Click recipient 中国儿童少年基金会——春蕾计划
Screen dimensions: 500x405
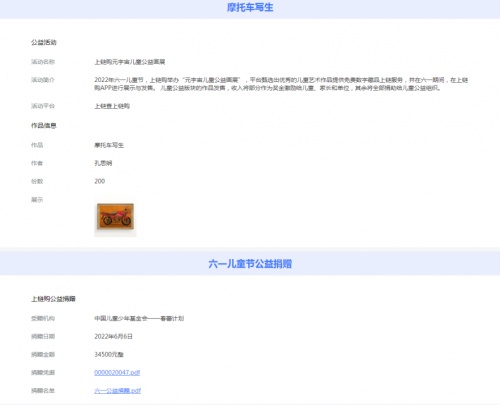139,318
